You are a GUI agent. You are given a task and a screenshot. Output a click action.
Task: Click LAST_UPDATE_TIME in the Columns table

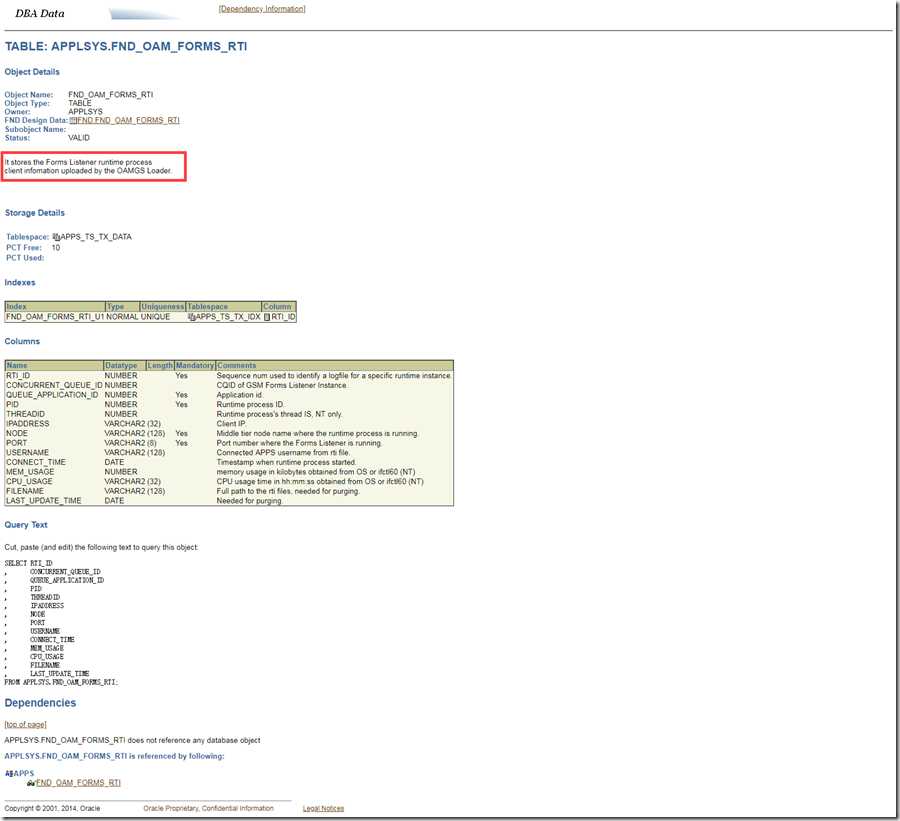[44, 501]
